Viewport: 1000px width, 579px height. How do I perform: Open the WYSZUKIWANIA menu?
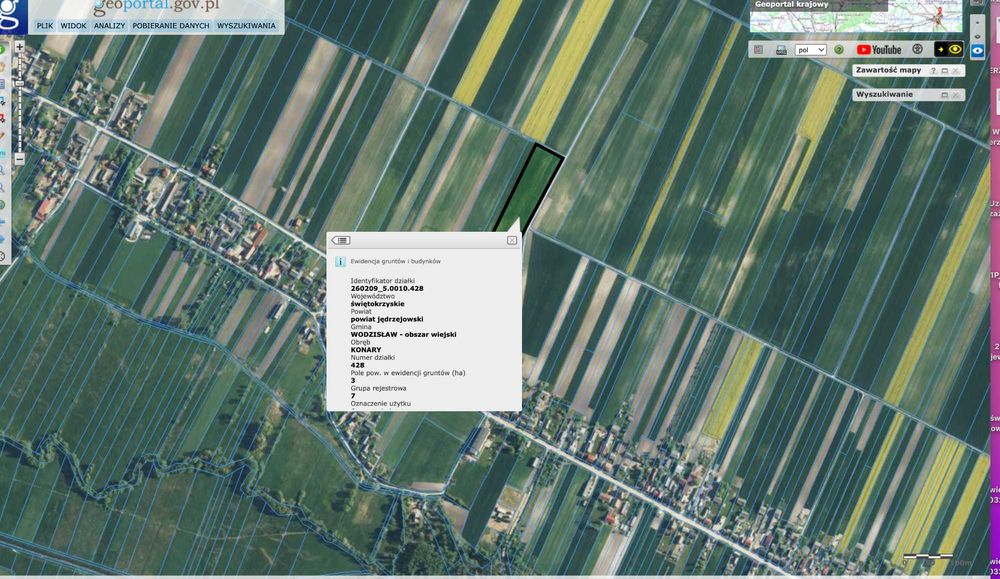click(246, 26)
